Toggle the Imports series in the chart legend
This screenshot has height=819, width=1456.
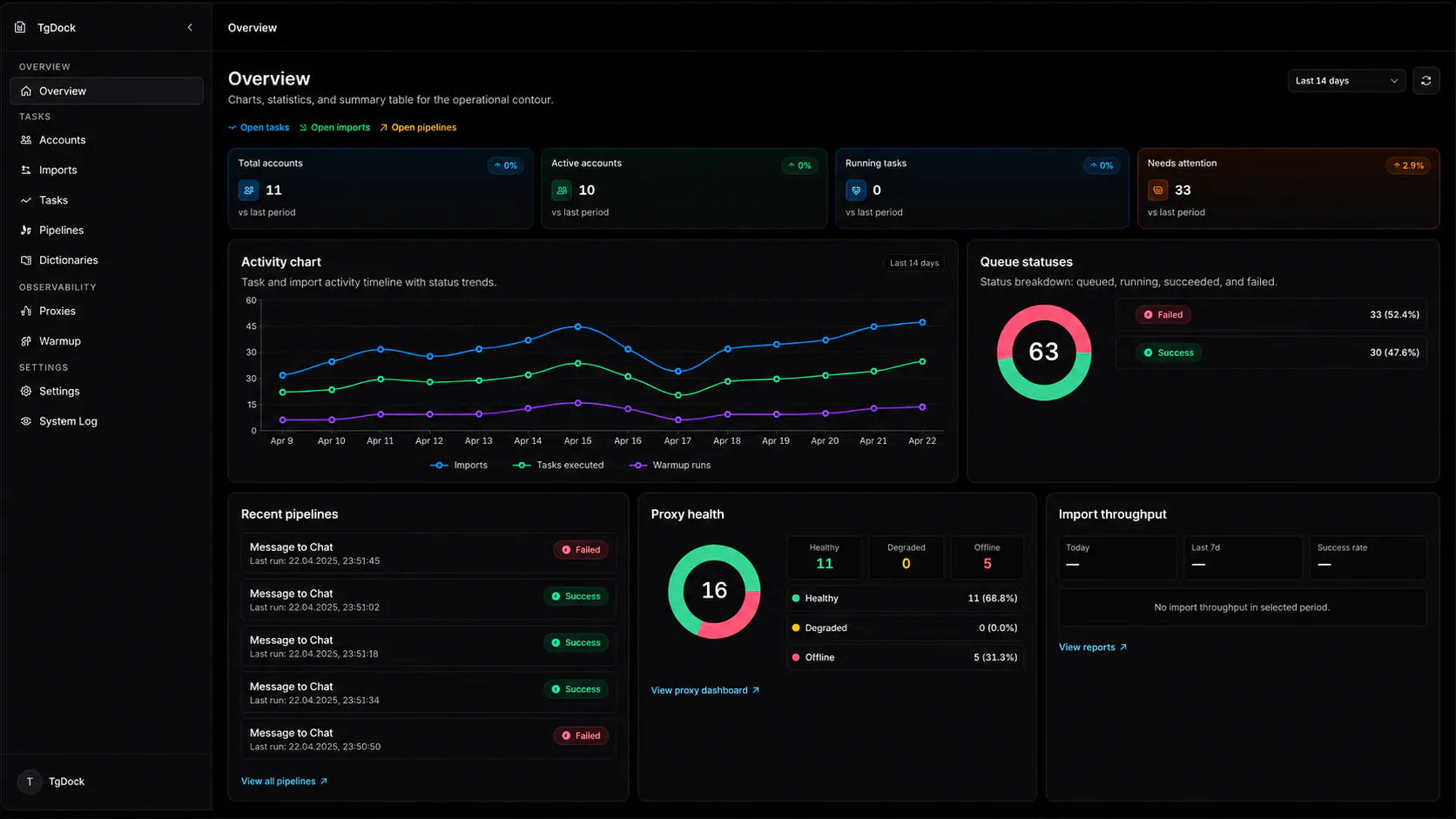tap(459, 466)
